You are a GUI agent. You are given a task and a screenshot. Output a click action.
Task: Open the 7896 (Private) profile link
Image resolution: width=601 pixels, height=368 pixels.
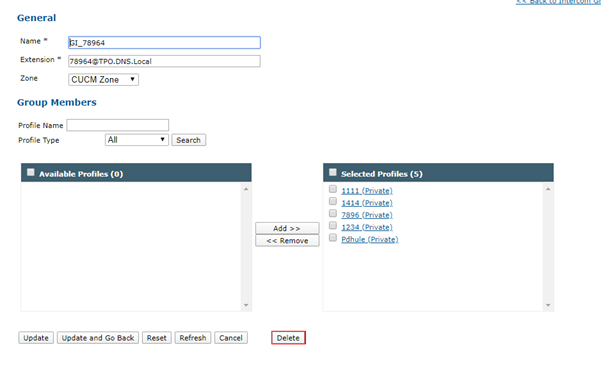click(x=367, y=215)
